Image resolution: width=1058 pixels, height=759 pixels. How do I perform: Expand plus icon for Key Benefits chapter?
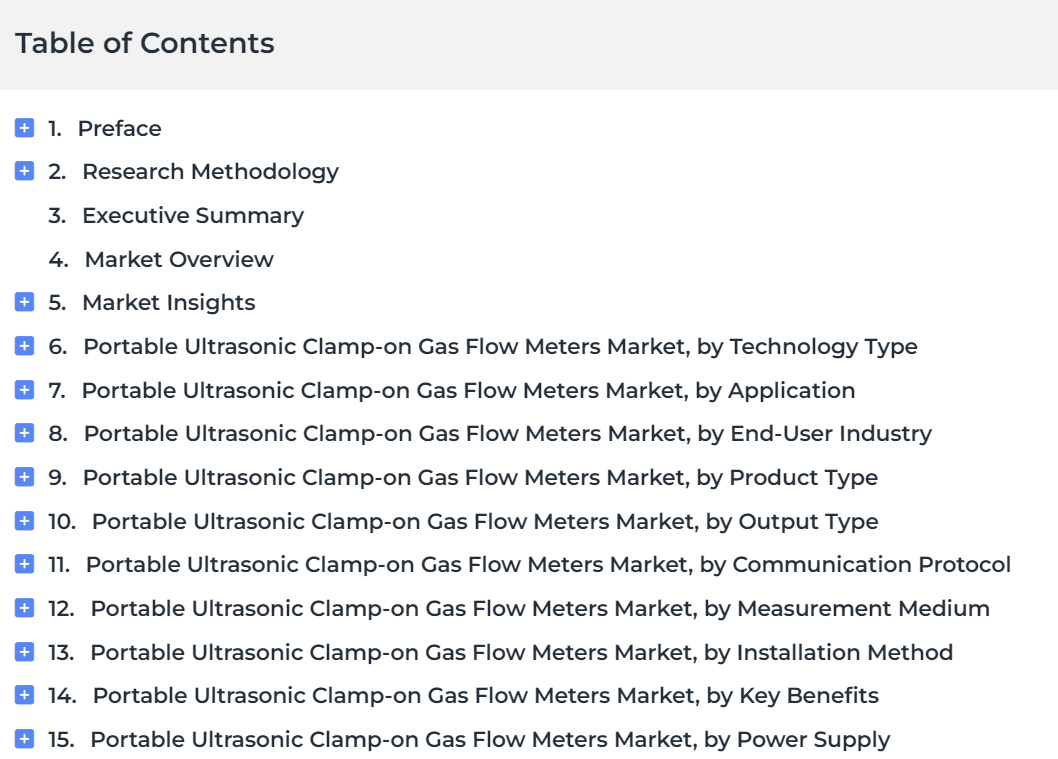24,695
